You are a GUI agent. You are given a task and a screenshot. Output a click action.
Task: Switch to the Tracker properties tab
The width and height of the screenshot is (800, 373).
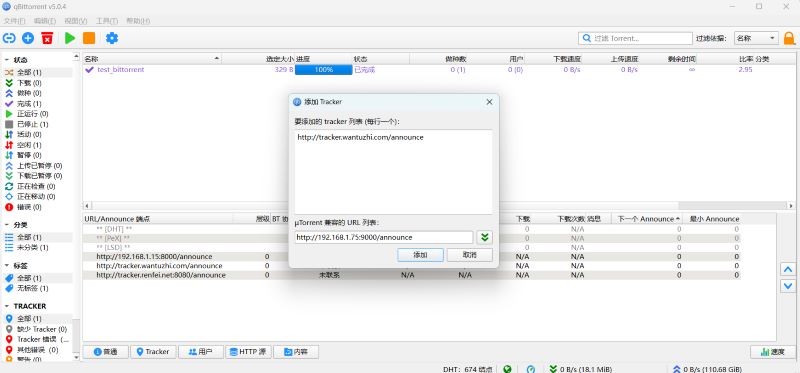[153, 352]
